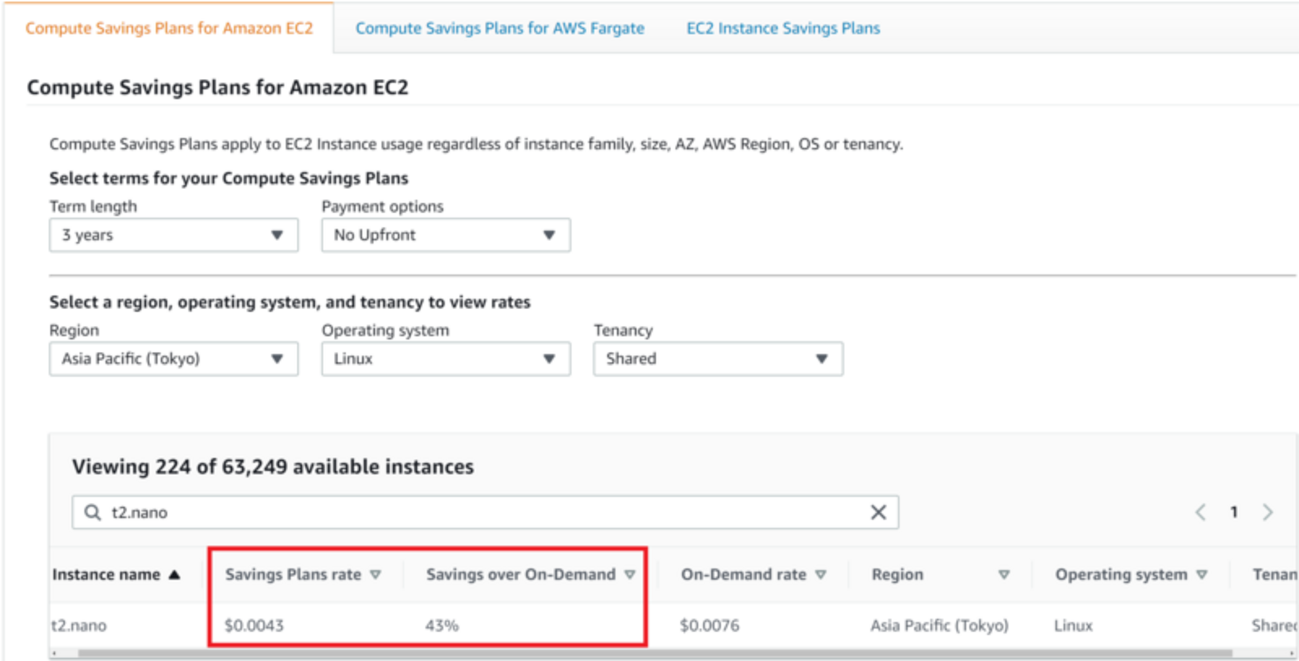This screenshot has width=1299, height=661.
Task: Open the Tenancy dropdown
Action: click(717, 359)
